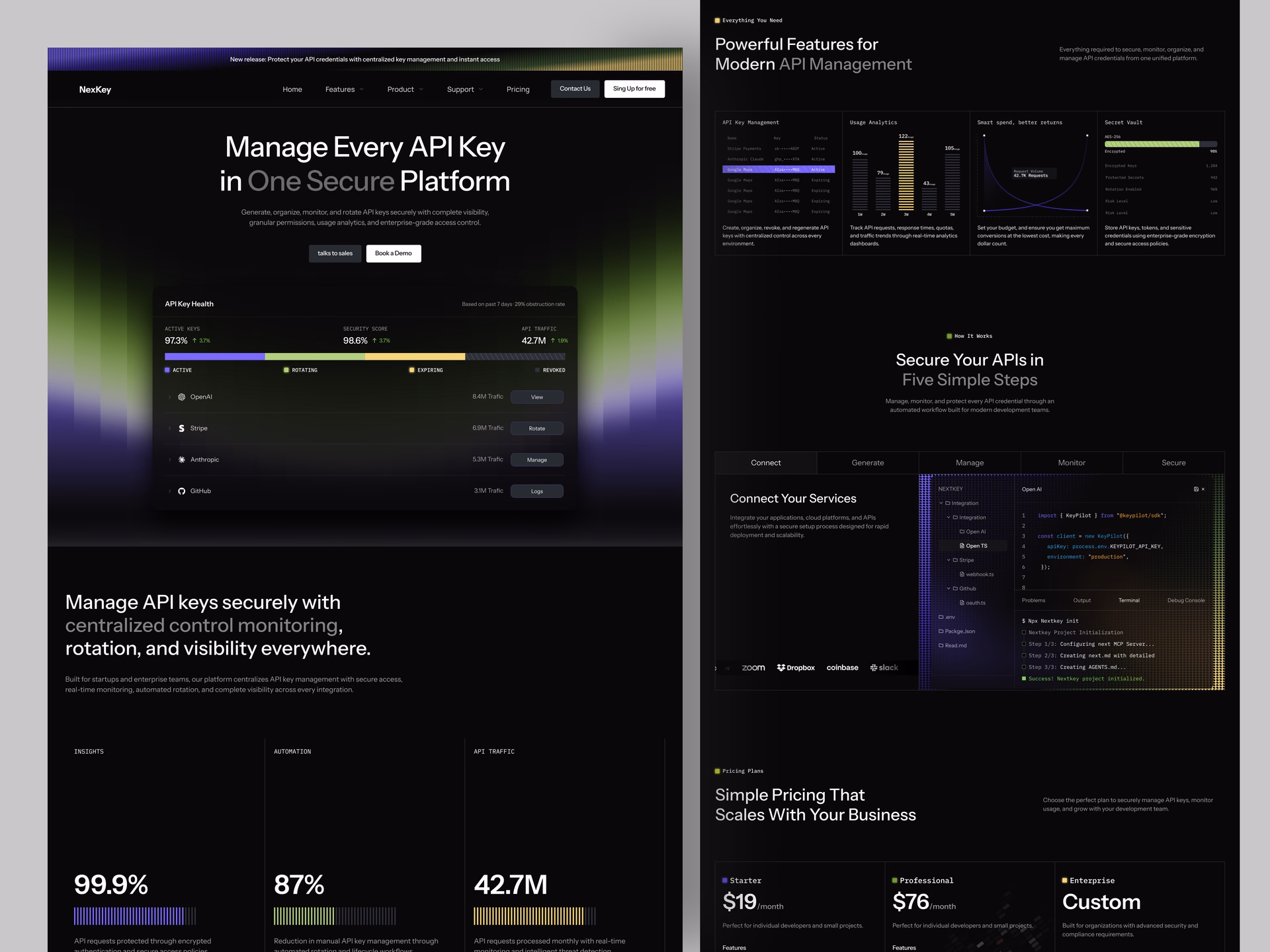Viewport: 1270px width, 952px height.
Task: Click the NexKey logo in navbar
Action: (x=95, y=90)
